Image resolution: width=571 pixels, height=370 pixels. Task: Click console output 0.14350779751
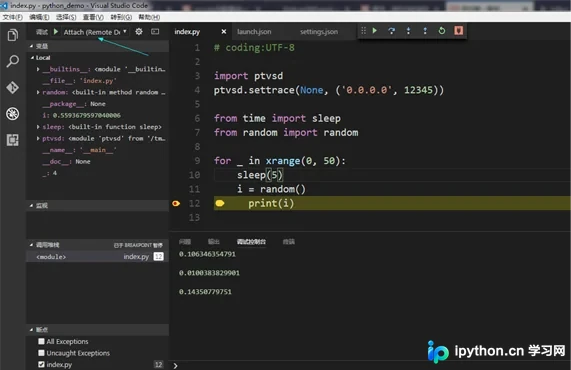click(205, 292)
